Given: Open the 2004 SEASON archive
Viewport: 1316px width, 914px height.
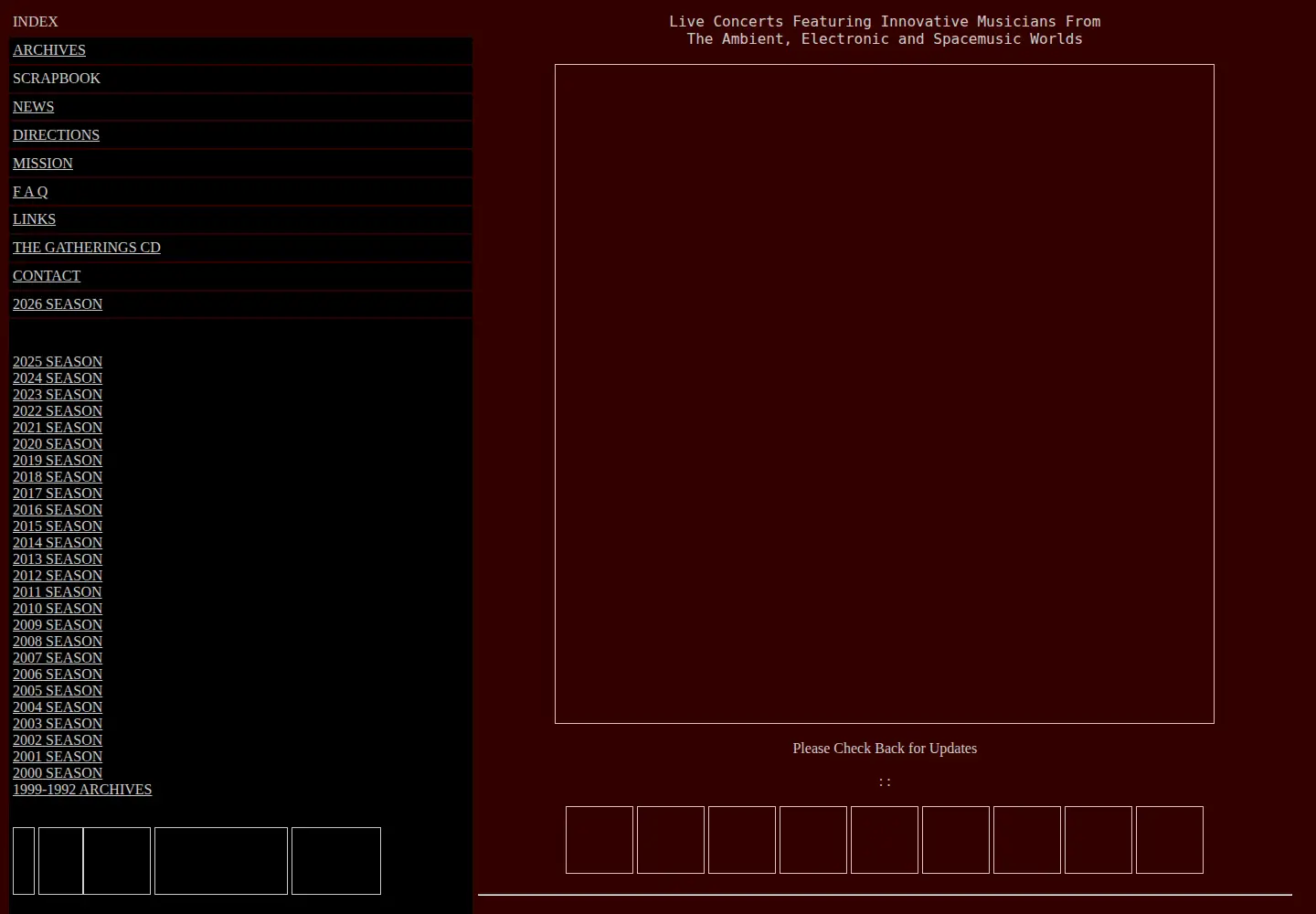Looking at the screenshot, I should pyautogui.click(x=58, y=707).
